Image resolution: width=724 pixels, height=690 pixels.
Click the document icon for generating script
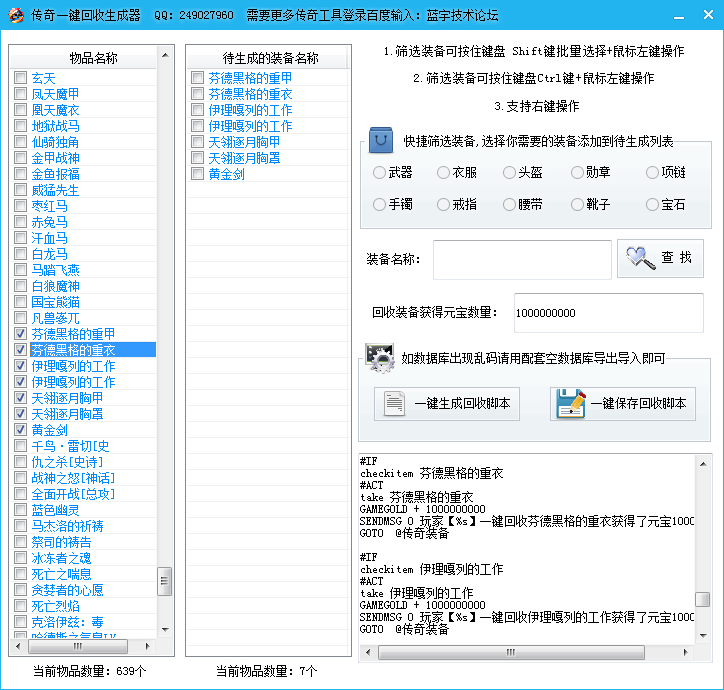click(x=394, y=403)
